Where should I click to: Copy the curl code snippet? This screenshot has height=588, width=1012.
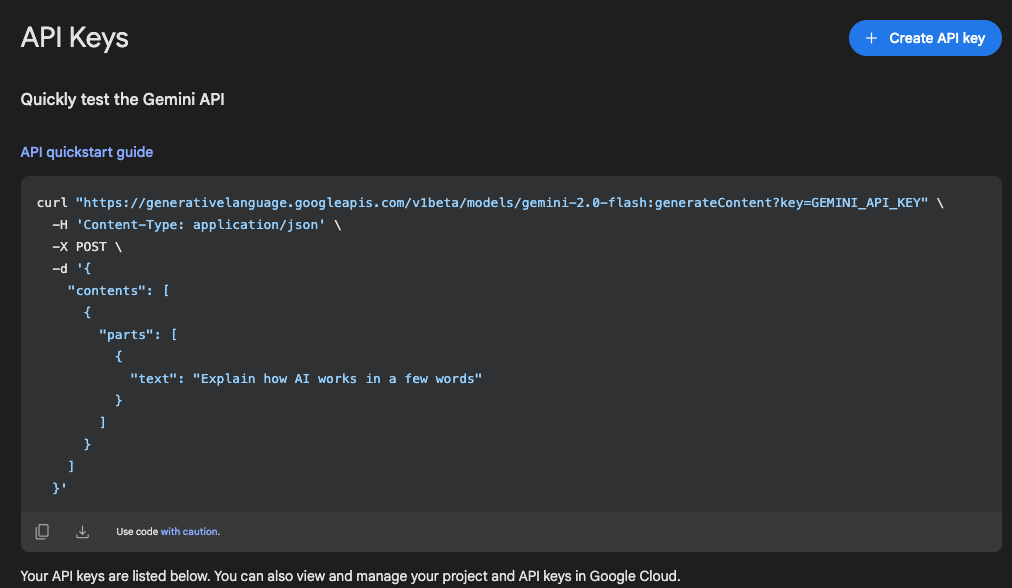[42, 531]
